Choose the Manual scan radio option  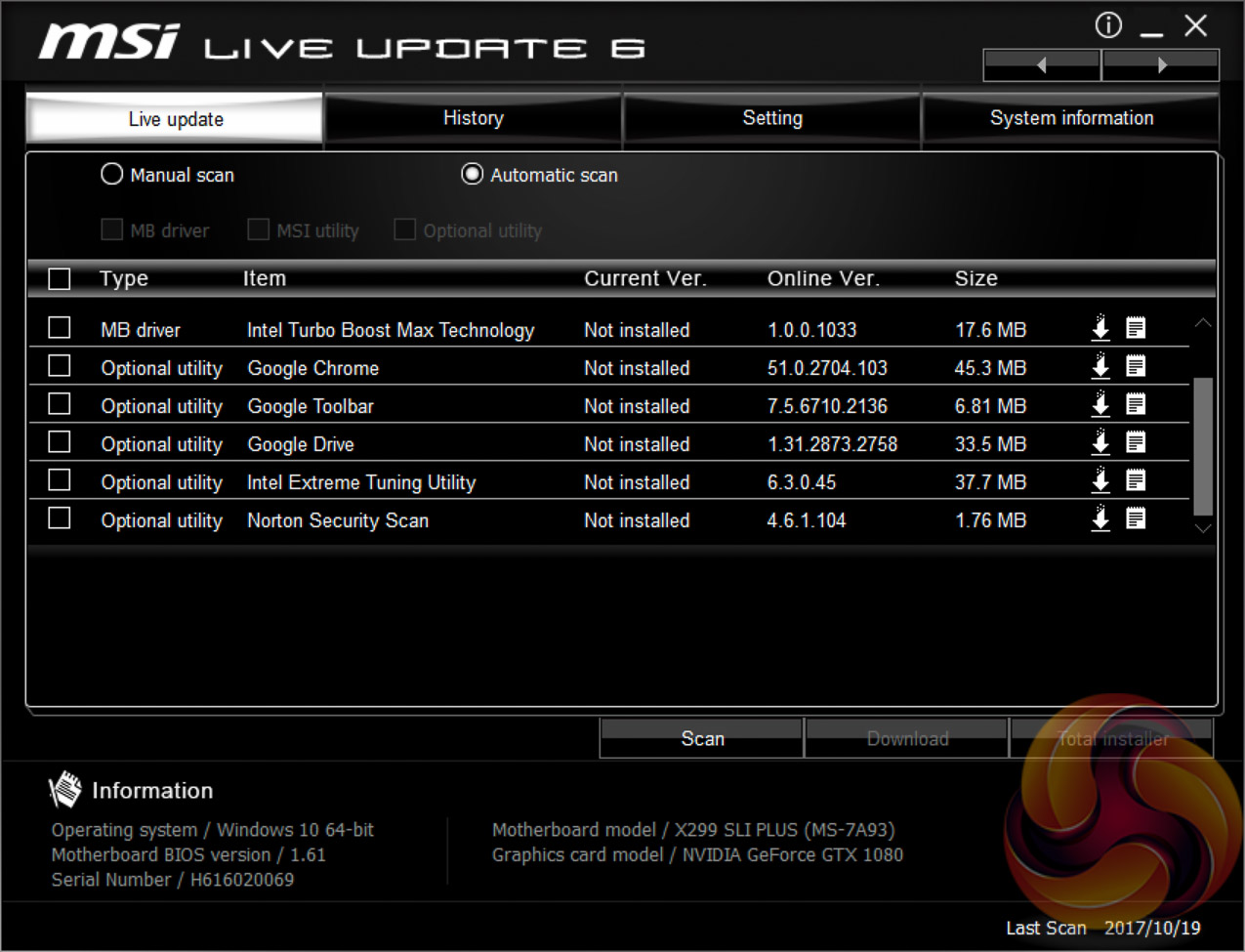112,174
